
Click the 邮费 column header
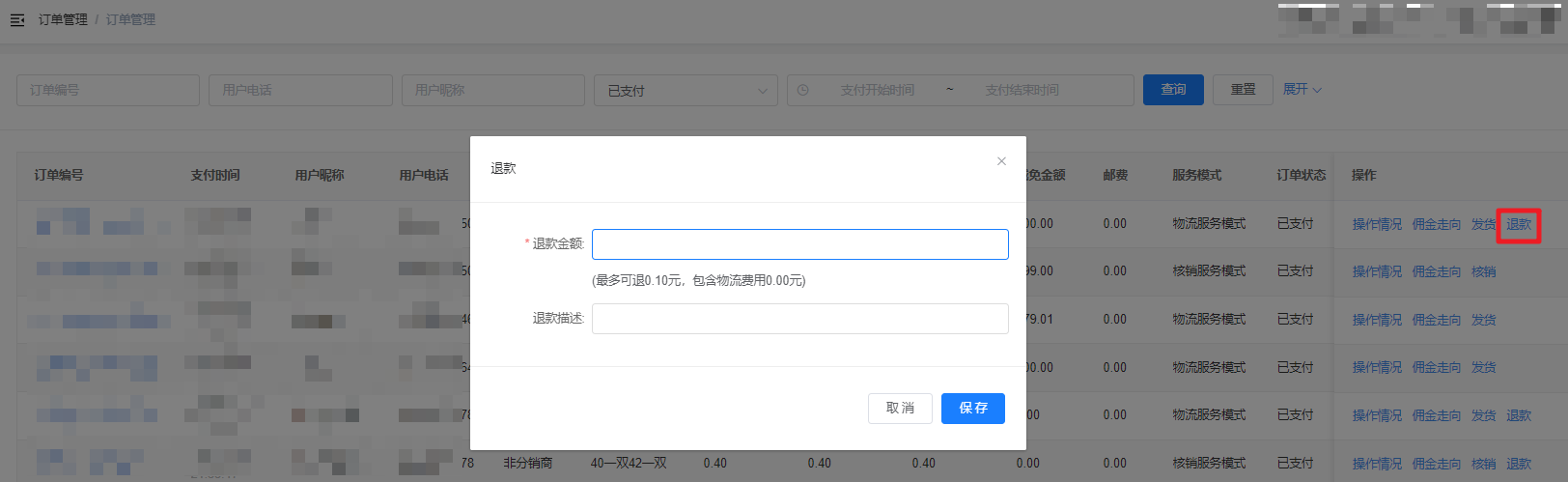pyautogui.click(x=1115, y=175)
